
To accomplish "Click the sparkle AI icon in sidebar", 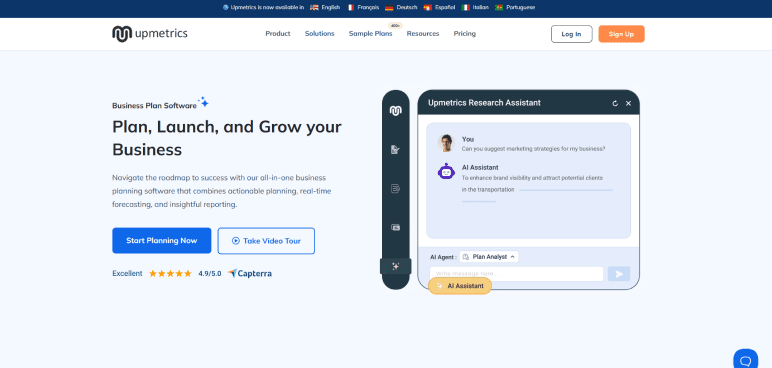I will [x=395, y=266].
